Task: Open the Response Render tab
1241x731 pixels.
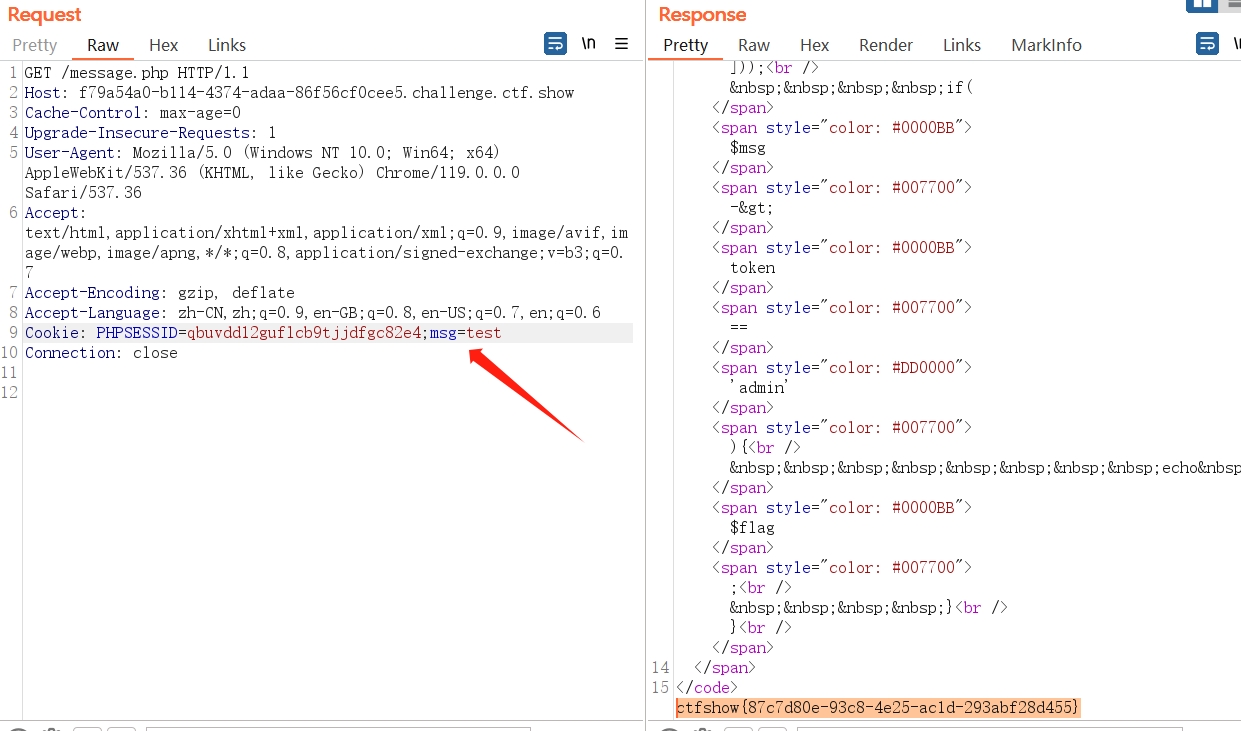Action: (x=886, y=45)
